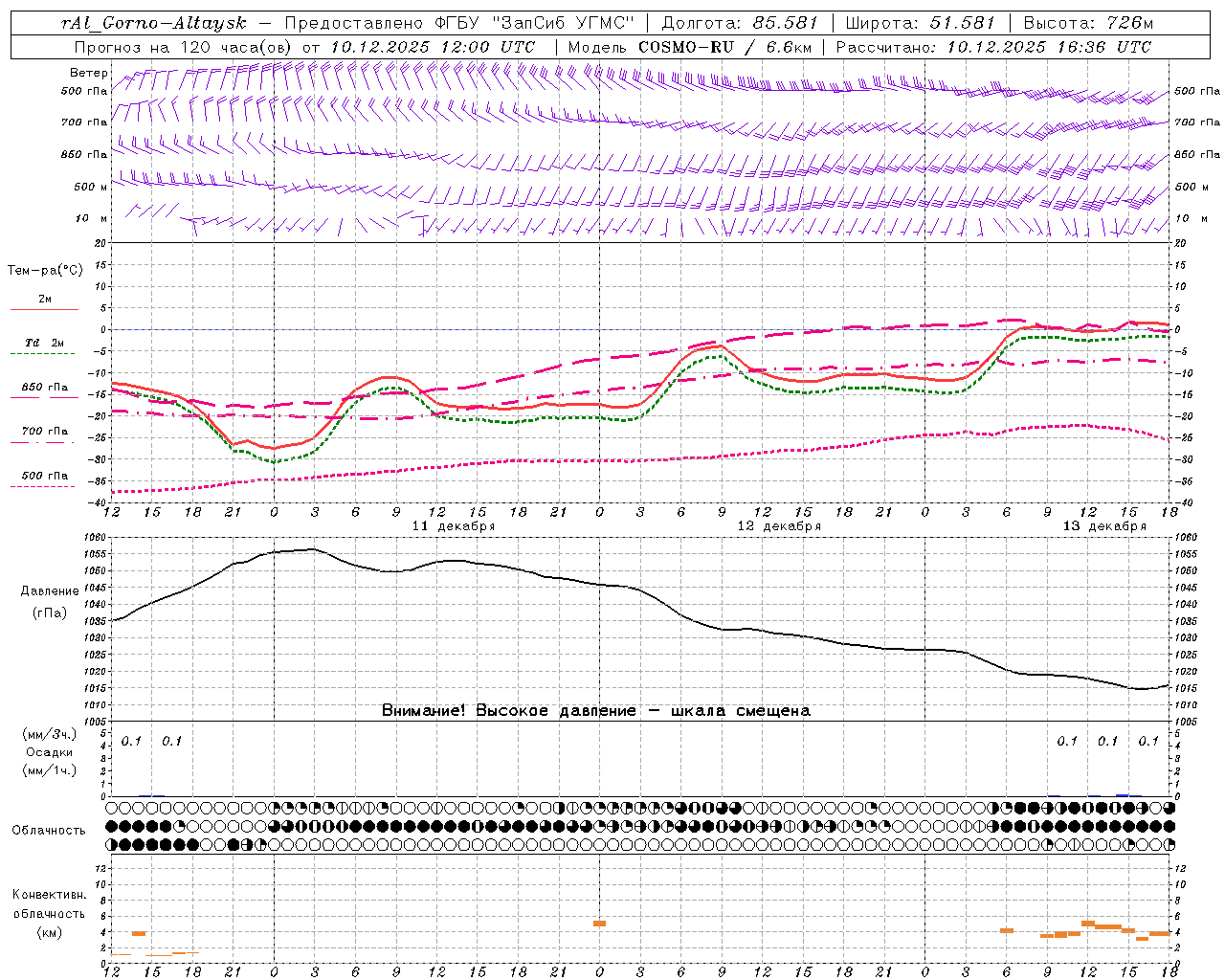Click the Облачность cloud cover label
Viewport: 1225px width, 980px height.
click(x=48, y=830)
